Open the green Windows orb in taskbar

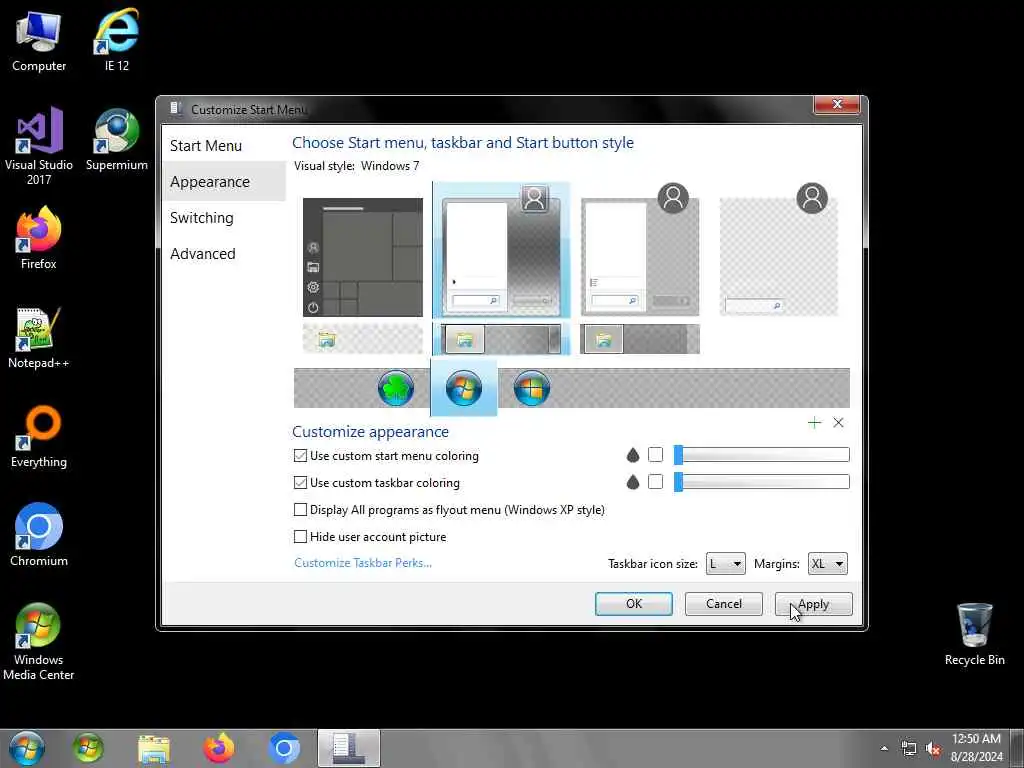pyautogui.click(x=88, y=748)
